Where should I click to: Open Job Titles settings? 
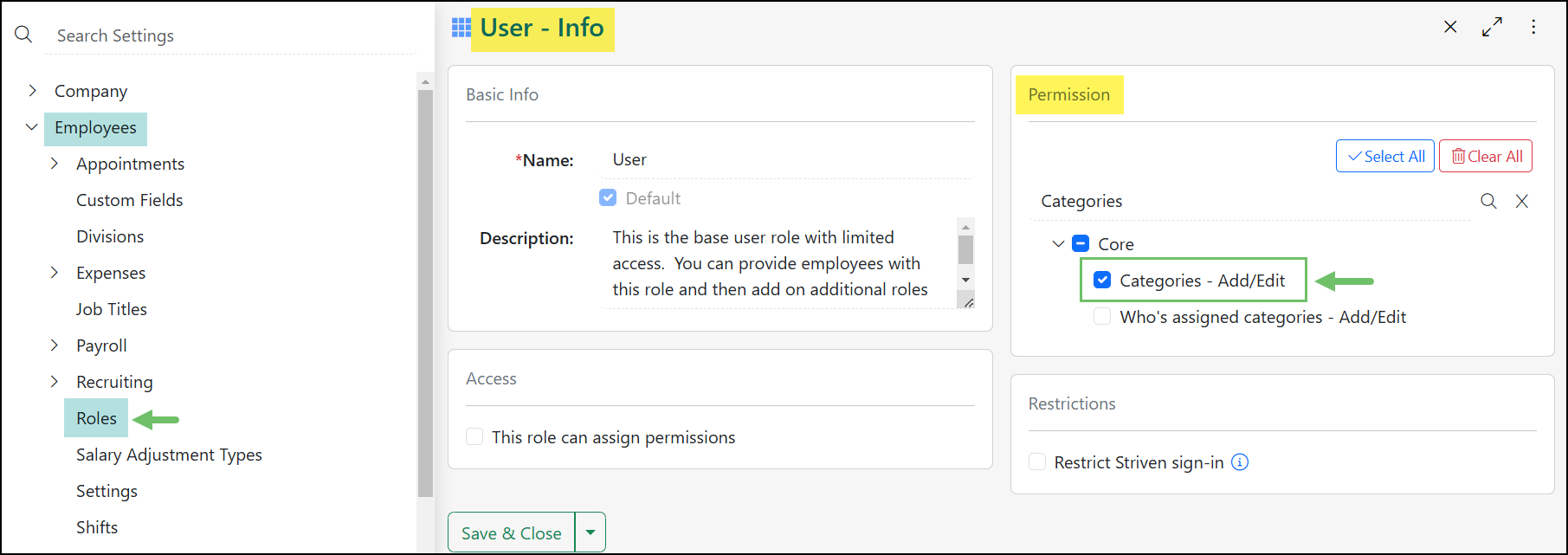click(x=112, y=309)
